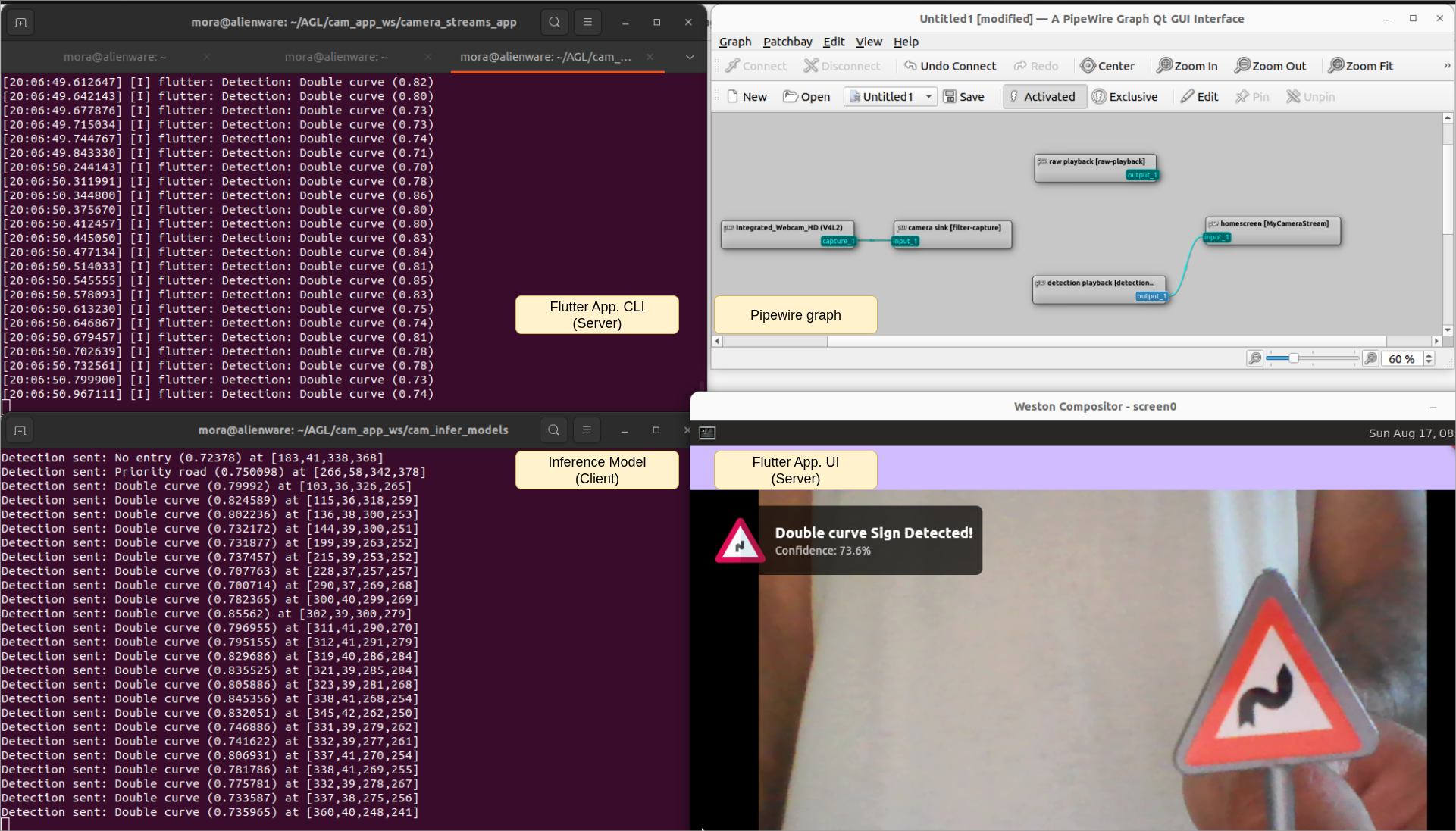Viewport: 1456px width, 831px height.
Task: Click the Zoom Out toolbar icon
Action: 1242,66
